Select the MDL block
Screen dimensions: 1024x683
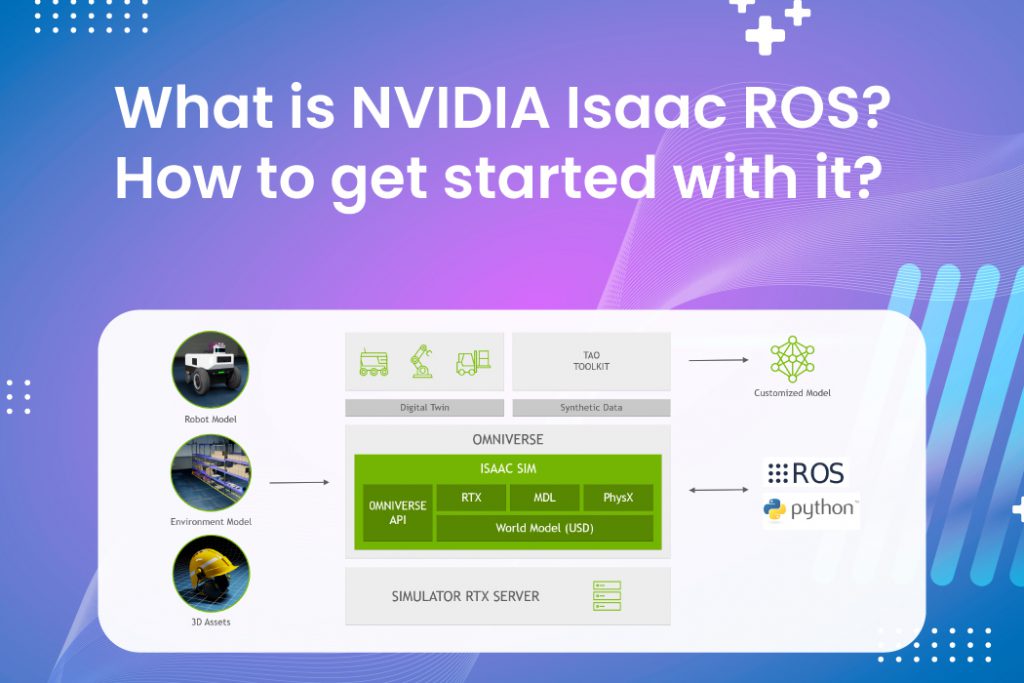pos(543,497)
